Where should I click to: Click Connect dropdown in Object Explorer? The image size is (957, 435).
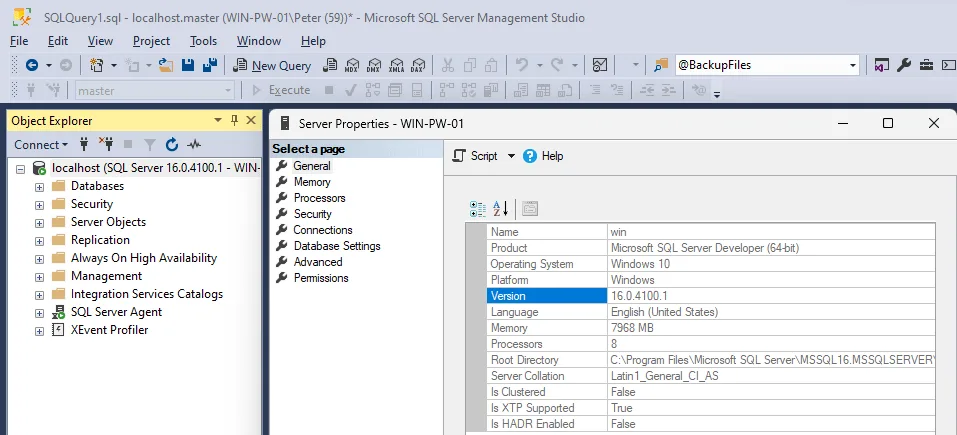(x=41, y=145)
